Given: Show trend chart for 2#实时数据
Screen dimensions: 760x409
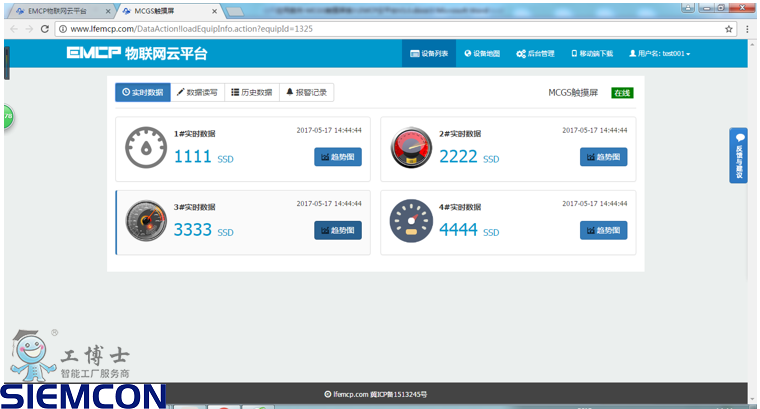Looking at the screenshot, I should coord(603,157).
